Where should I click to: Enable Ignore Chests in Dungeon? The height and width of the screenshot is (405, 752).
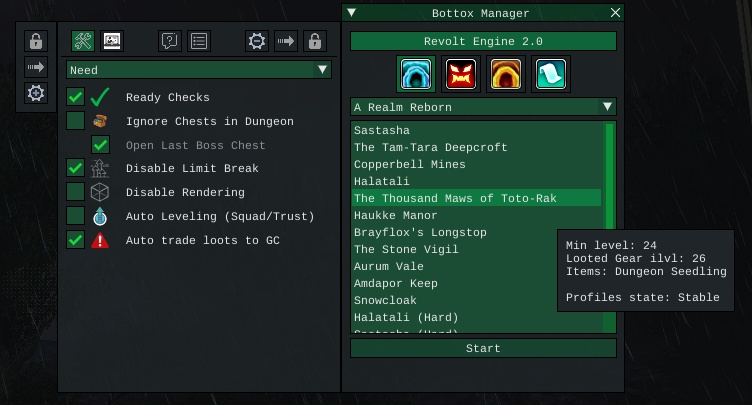click(75, 121)
